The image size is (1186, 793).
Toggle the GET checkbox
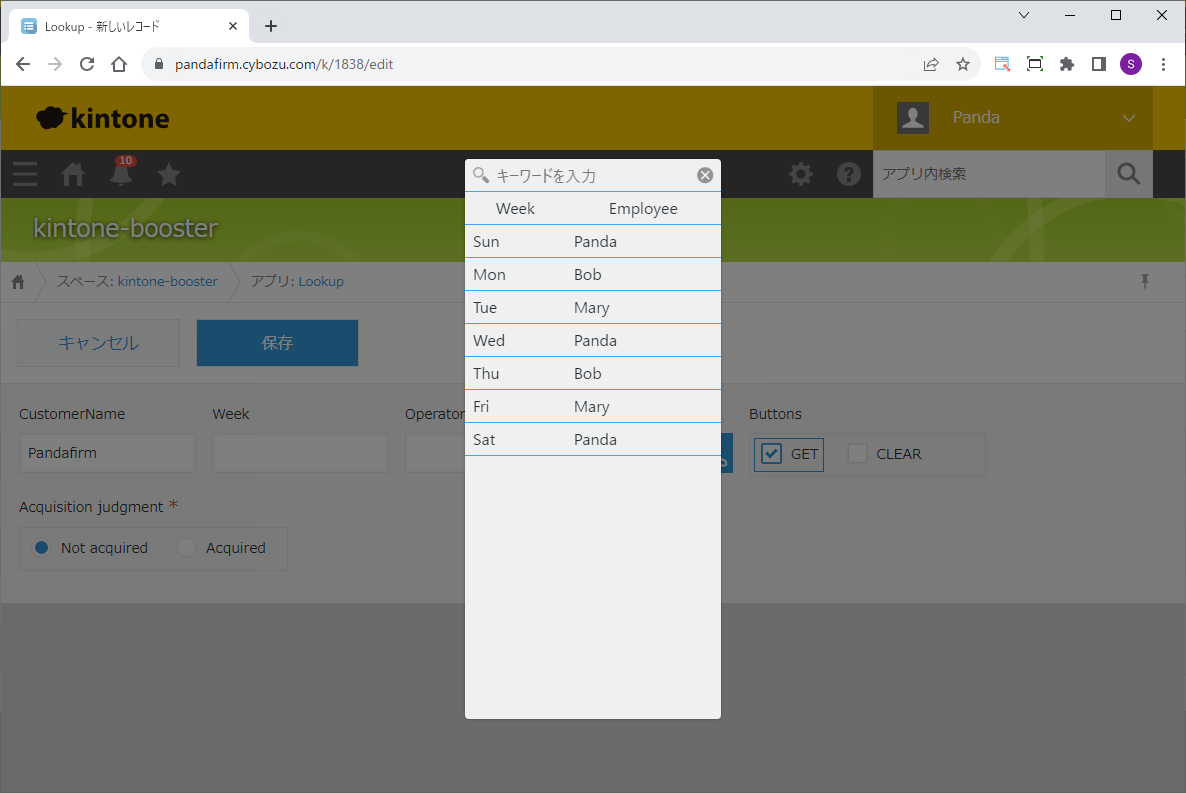771,454
